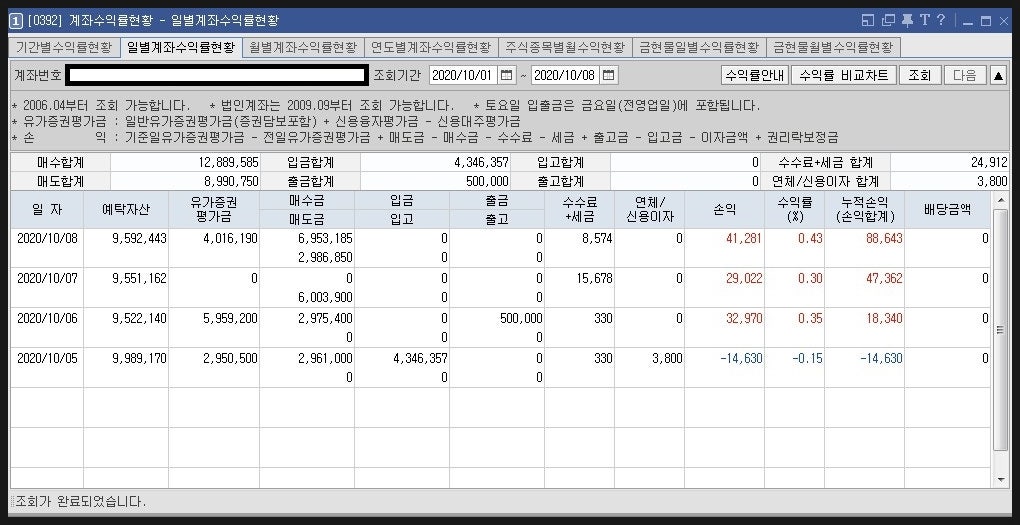Click the 15,678 fee cell
The image size is (1020, 525).
point(595,279)
